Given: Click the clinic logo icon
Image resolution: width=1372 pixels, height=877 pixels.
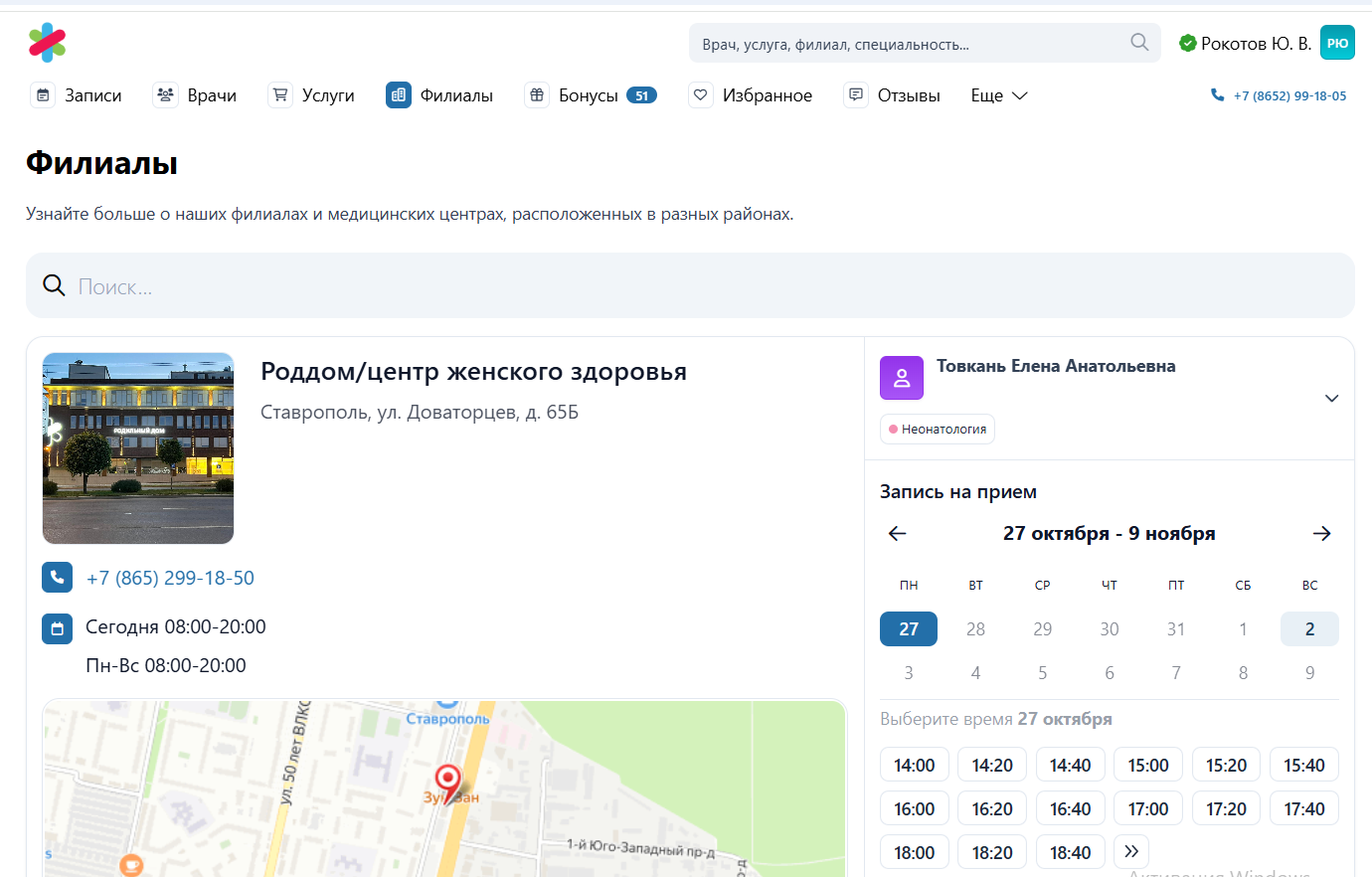Looking at the screenshot, I should click(x=47, y=43).
